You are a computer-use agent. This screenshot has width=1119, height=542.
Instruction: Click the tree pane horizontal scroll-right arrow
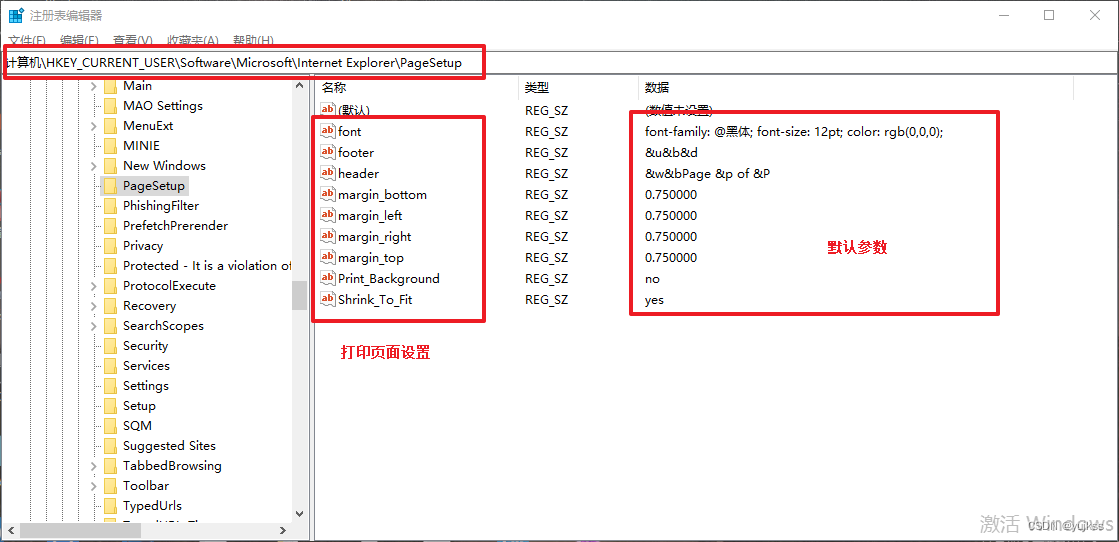[x=283, y=531]
